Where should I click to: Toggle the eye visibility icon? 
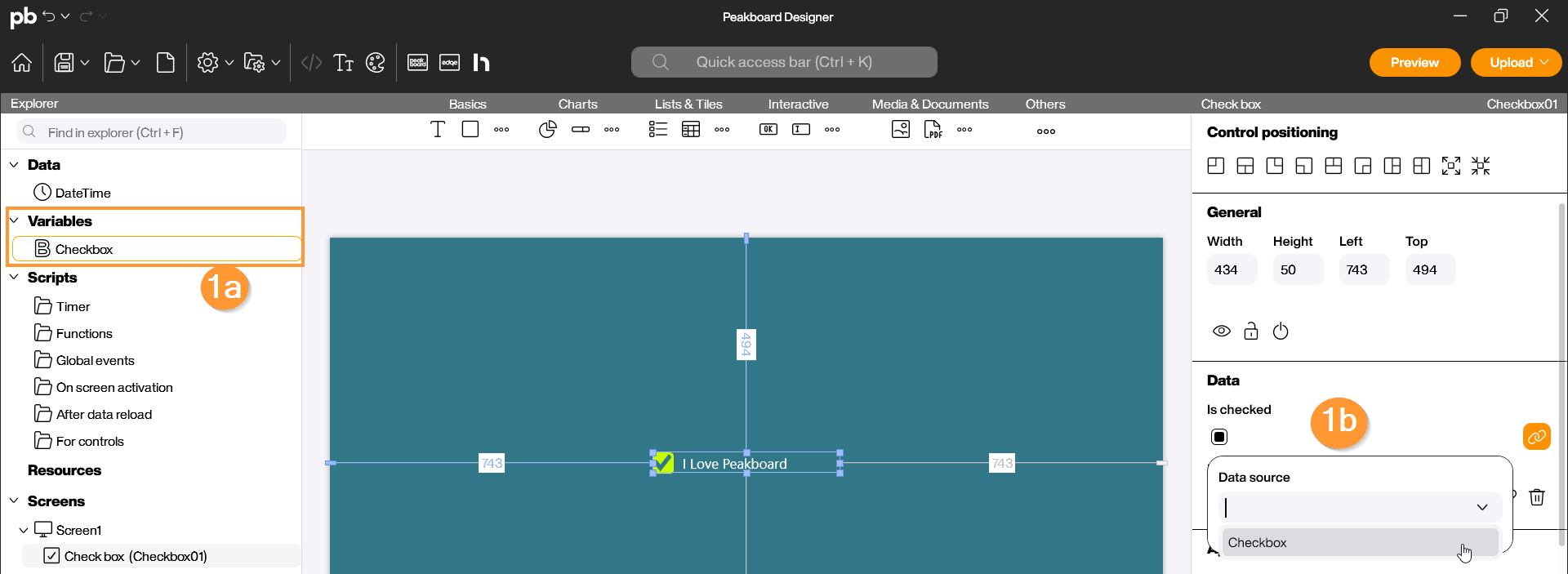tap(1221, 331)
